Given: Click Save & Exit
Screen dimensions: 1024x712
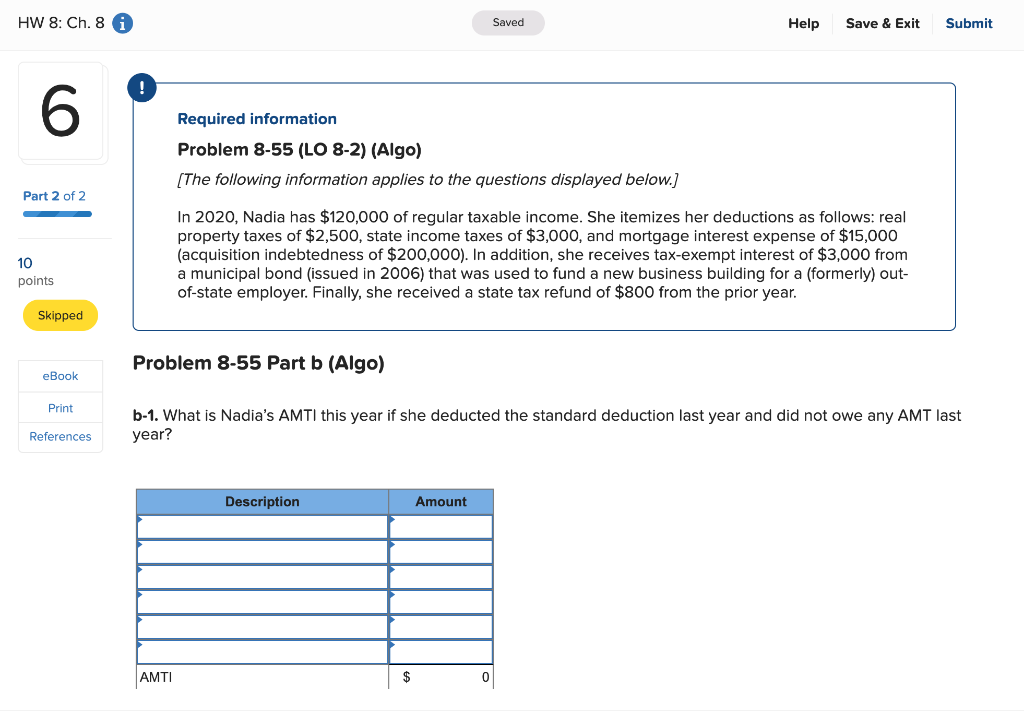Looking at the screenshot, I should [x=882, y=22].
